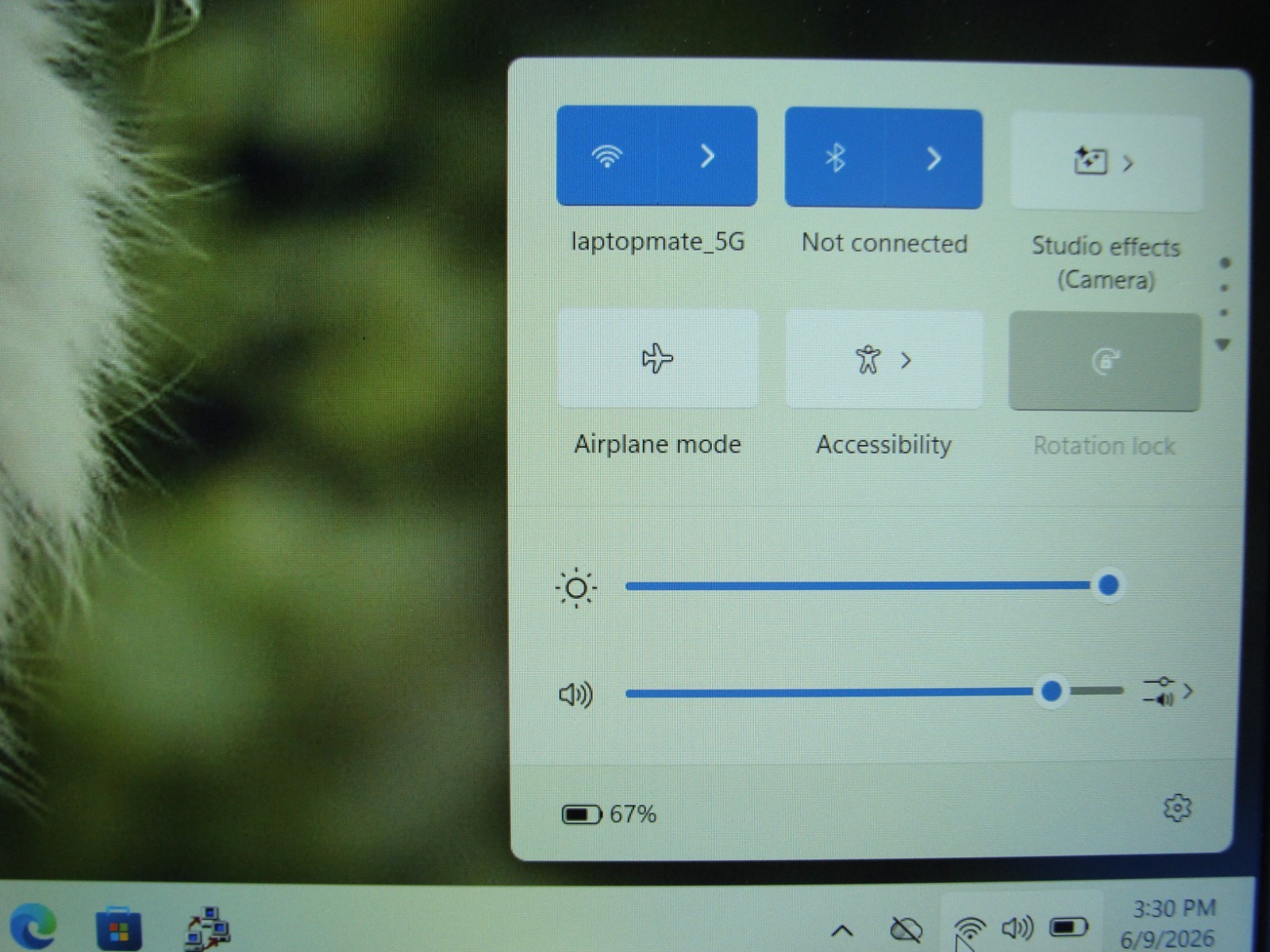Screen dimensions: 1270x952
Task: Open the Studio effects (Camera) tile
Action: click(1106, 163)
